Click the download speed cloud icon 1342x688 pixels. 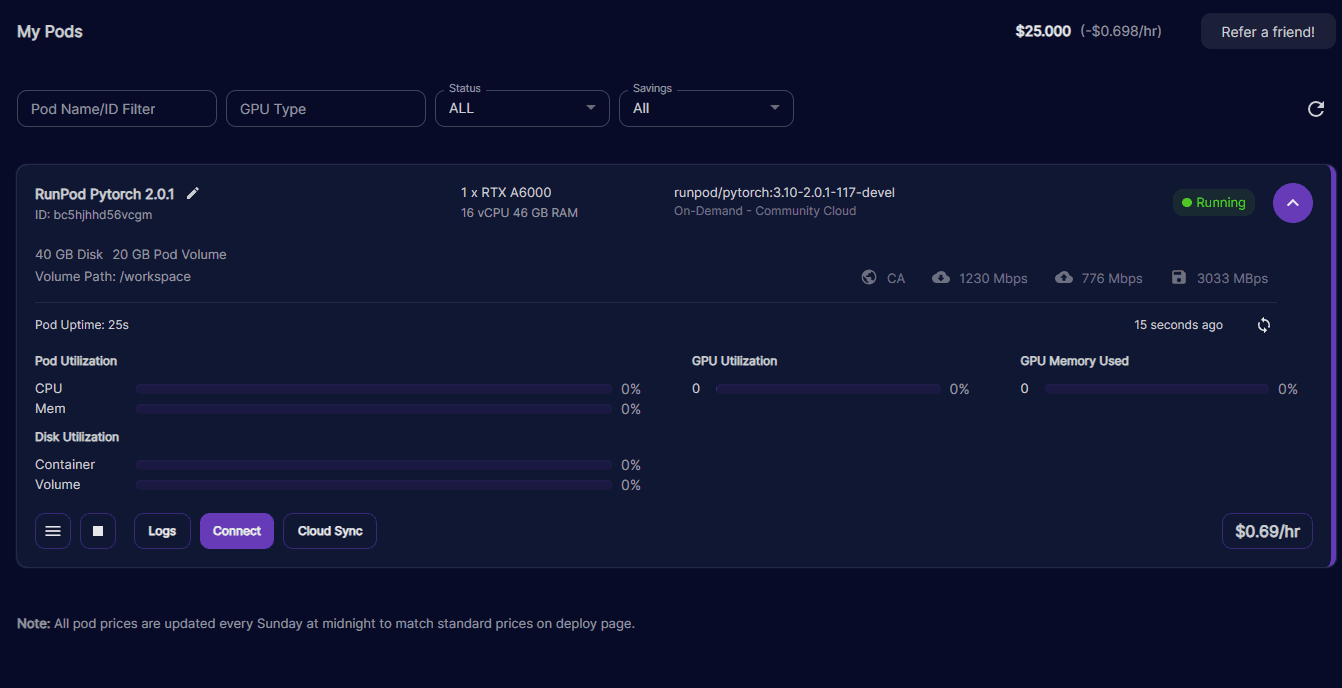[x=941, y=277]
